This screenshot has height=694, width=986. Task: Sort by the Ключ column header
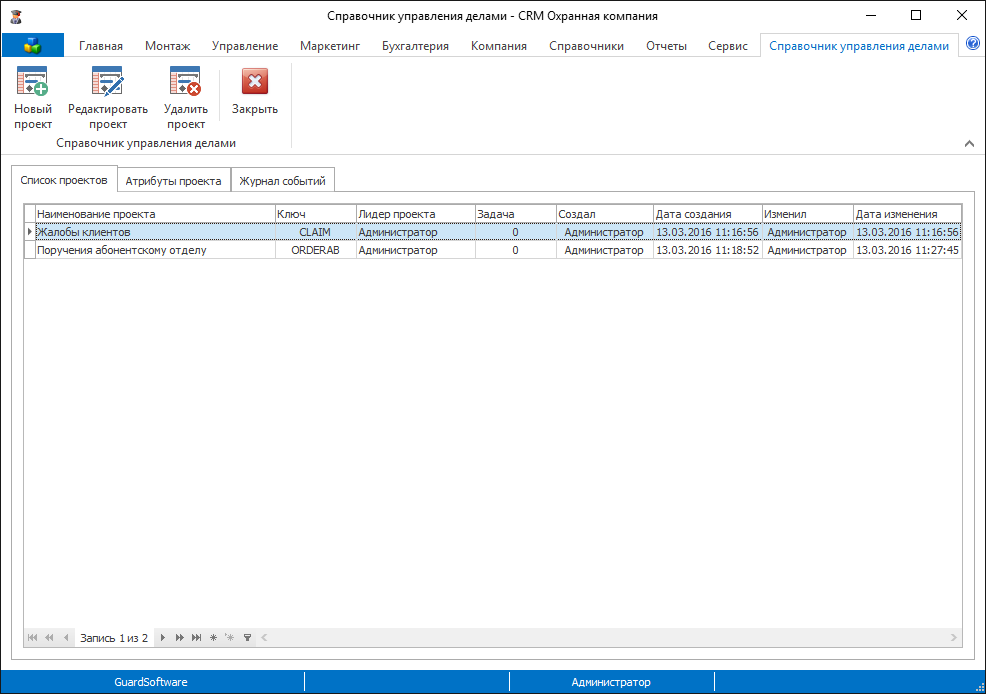[x=316, y=214]
